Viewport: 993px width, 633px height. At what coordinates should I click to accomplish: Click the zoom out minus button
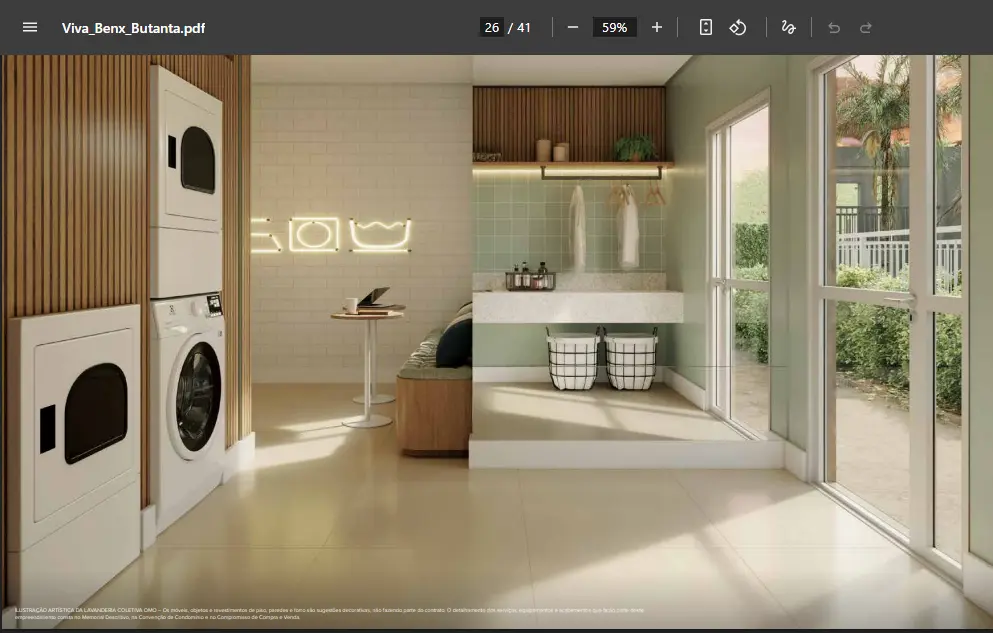pyautogui.click(x=573, y=27)
